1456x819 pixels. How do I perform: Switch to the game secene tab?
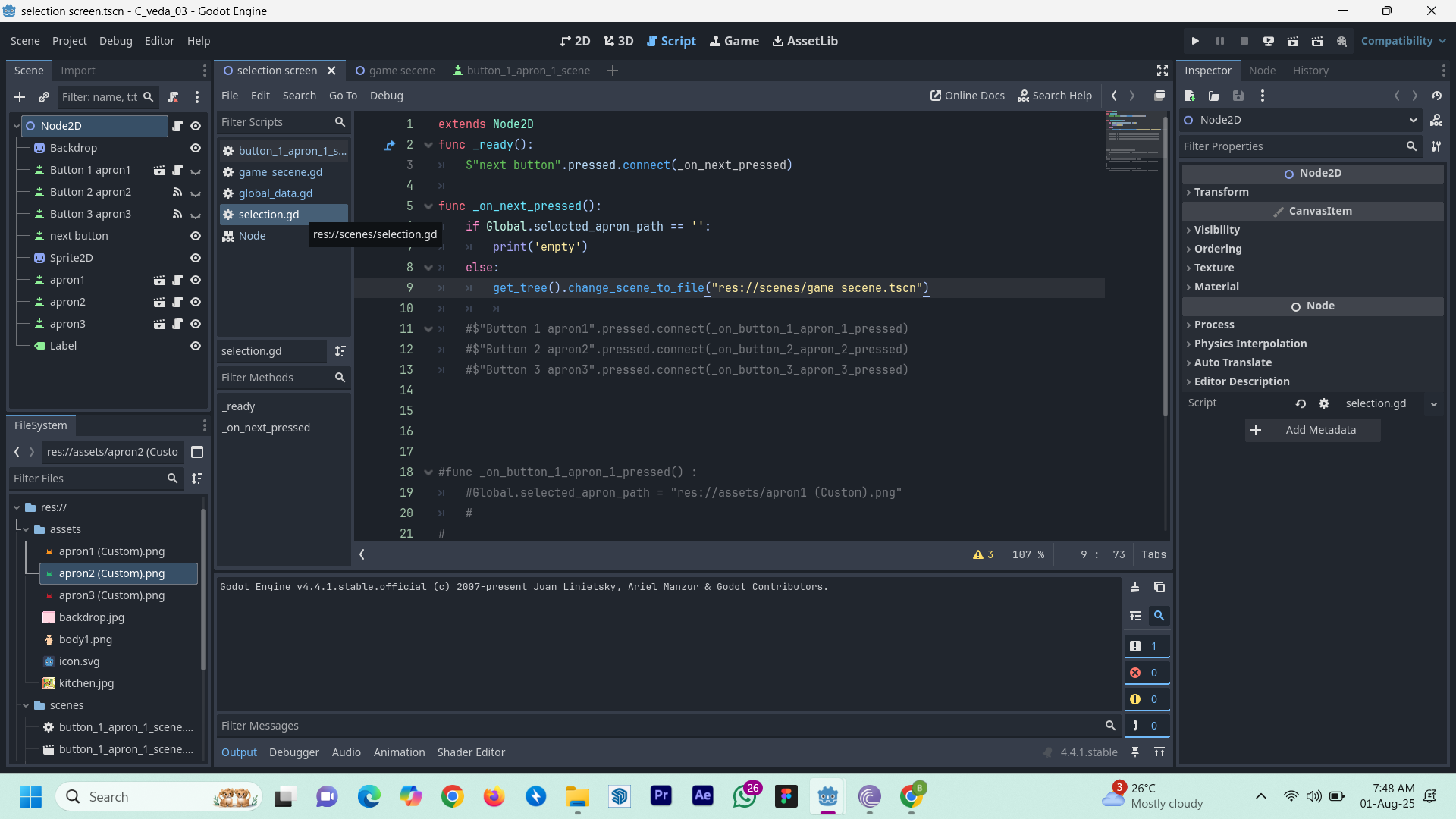pyautogui.click(x=395, y=71)
